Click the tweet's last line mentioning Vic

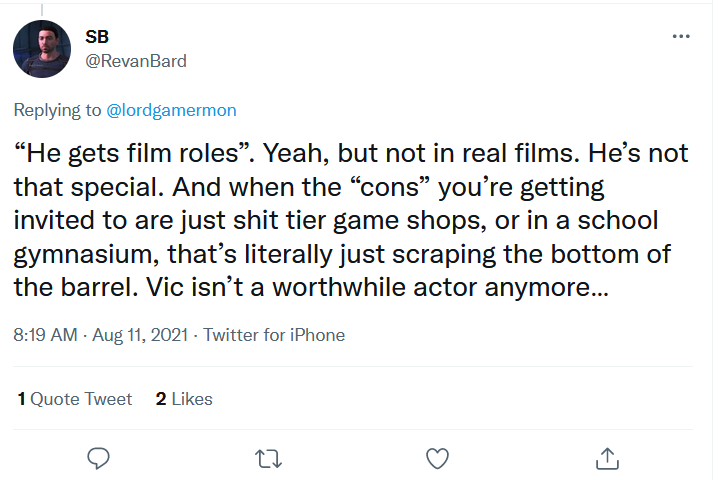[311, 288]
